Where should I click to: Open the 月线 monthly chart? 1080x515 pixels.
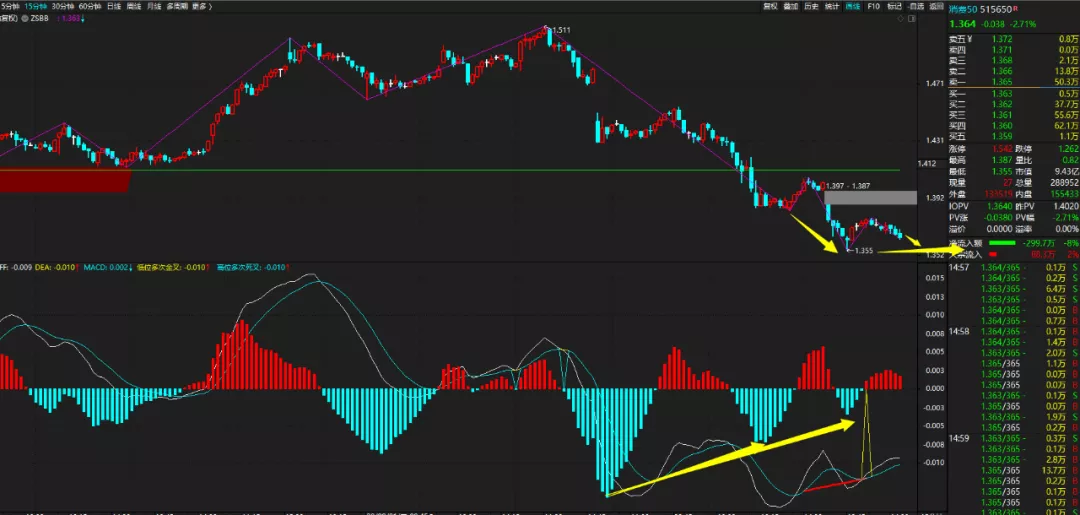[x=154, y=6]
